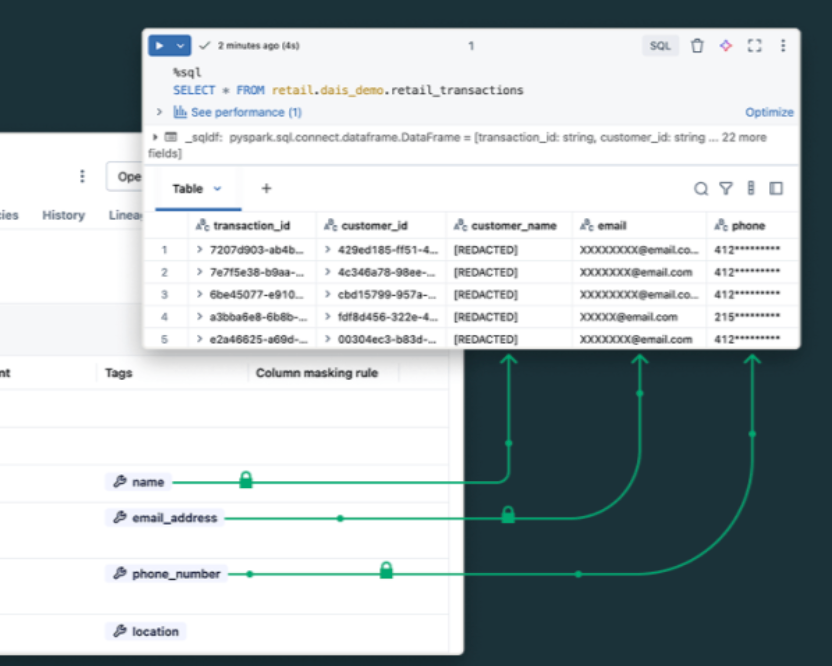Open the Table tab dropdown chevron

click(218, 188)
